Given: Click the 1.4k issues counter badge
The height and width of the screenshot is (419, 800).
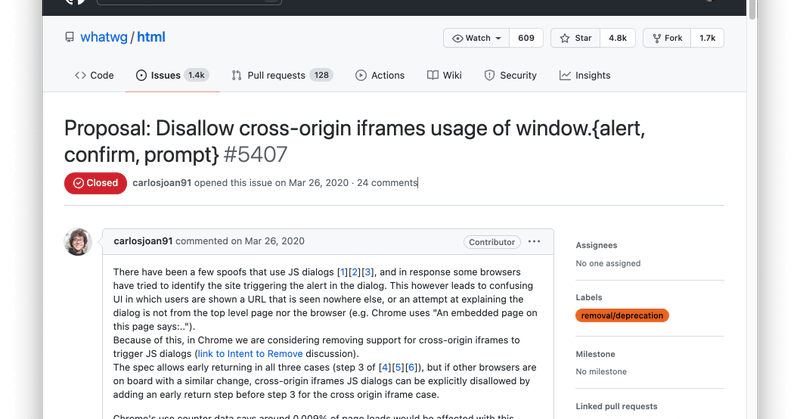Looking at the screenshot, I should 196,76.
